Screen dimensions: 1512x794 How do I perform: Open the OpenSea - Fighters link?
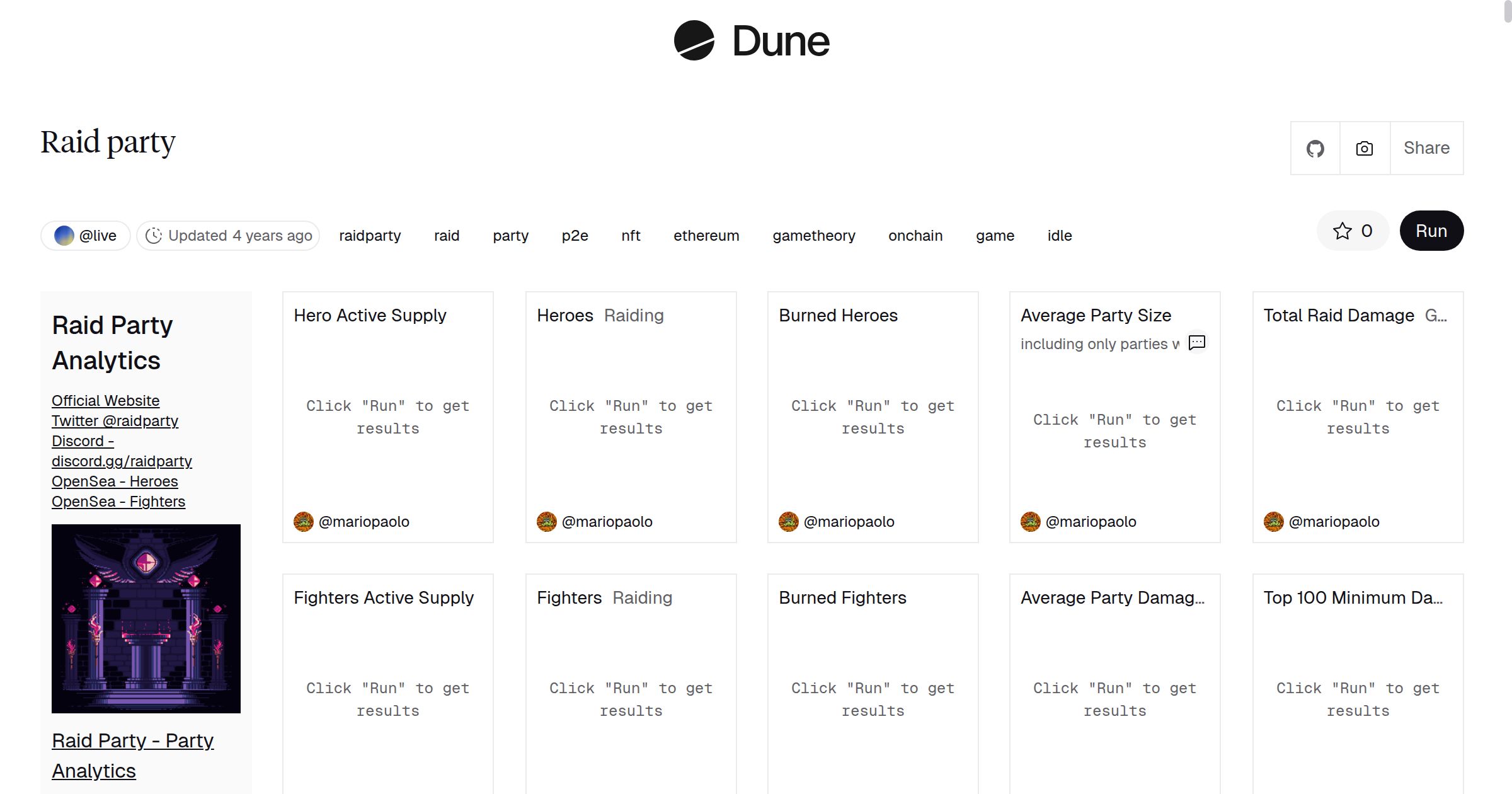click(x=118, y=502)
